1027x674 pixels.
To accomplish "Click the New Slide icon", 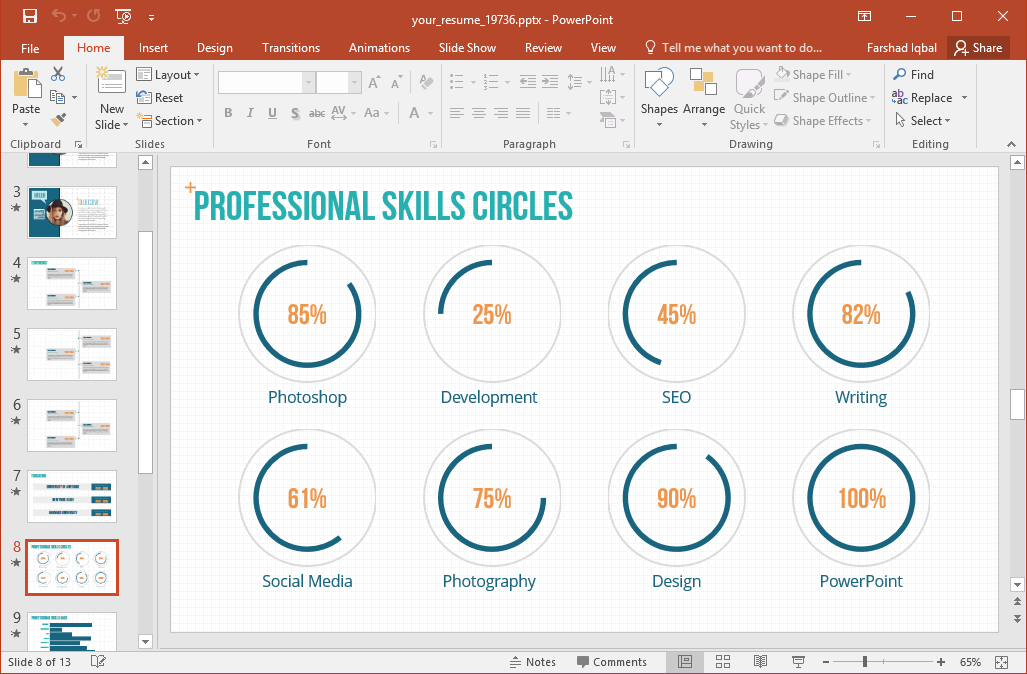I will pyautogui.click(x=111, y=81).
